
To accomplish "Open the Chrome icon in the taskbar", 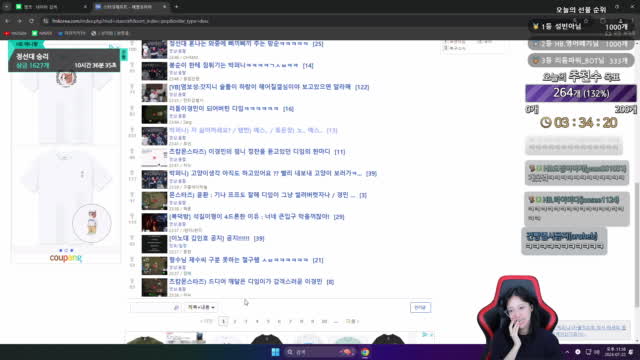I will [x=365, y=352].
